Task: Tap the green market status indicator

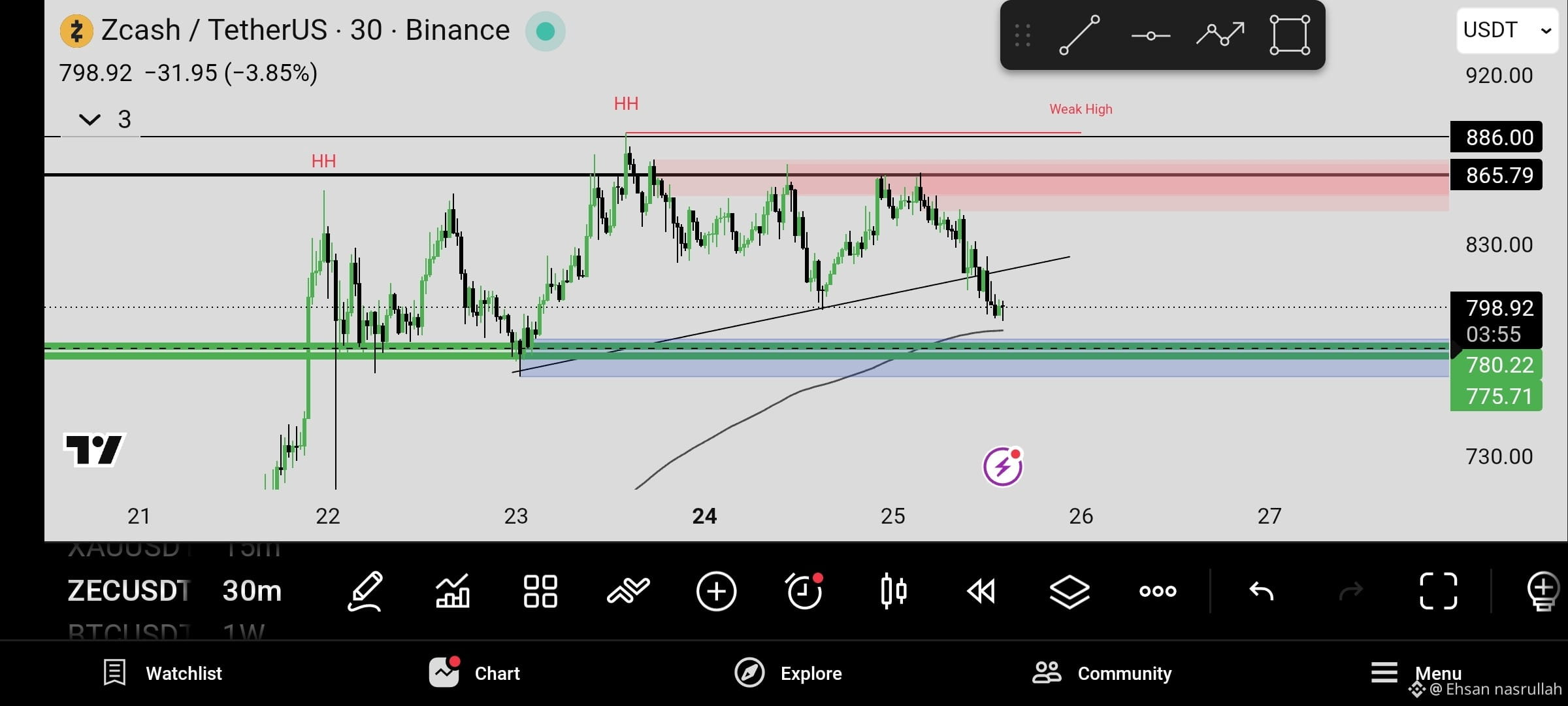Action: (x=545, y=31)
